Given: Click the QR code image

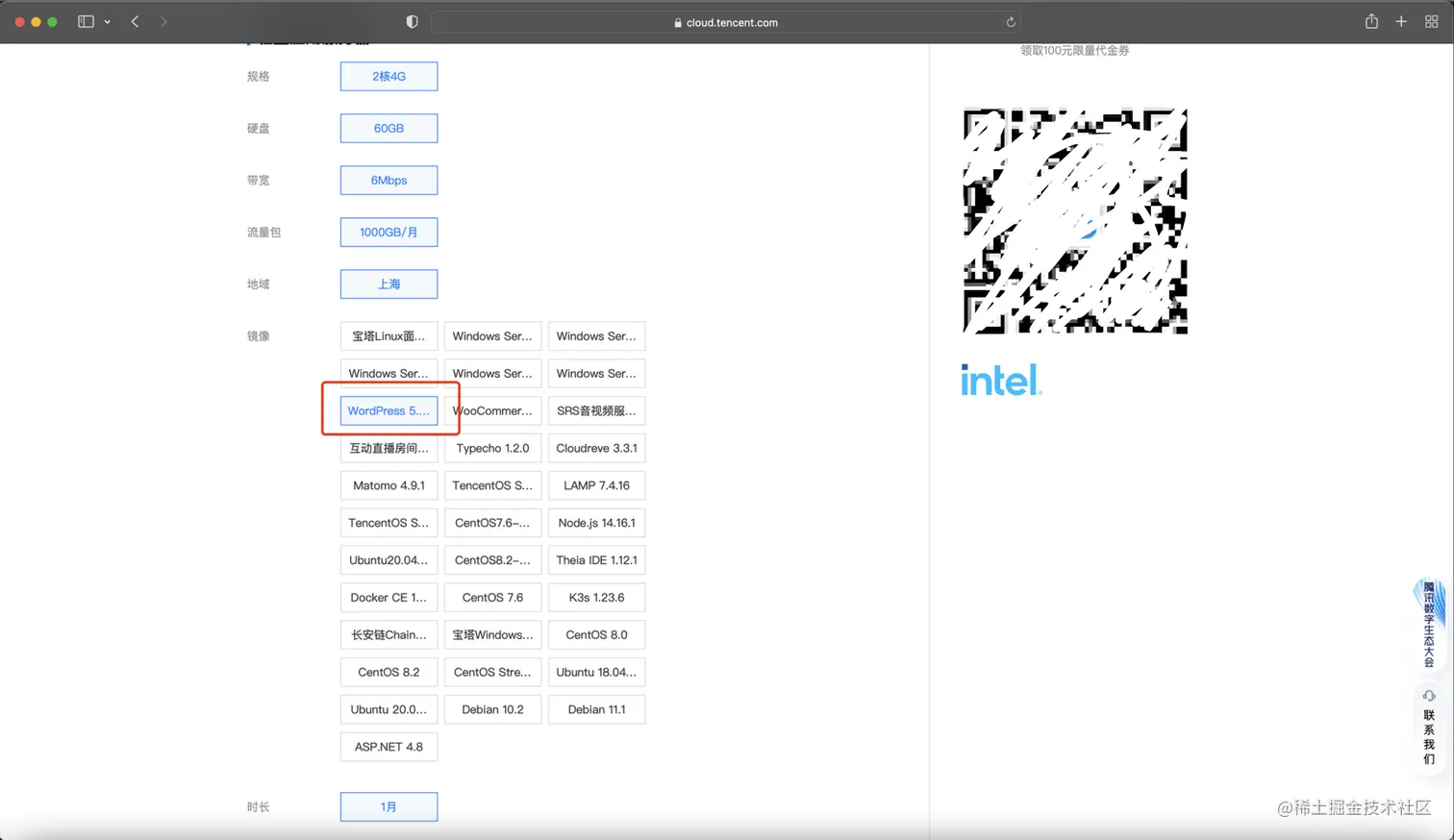Looking at the screenshot, I should (x=1075, y=221).
